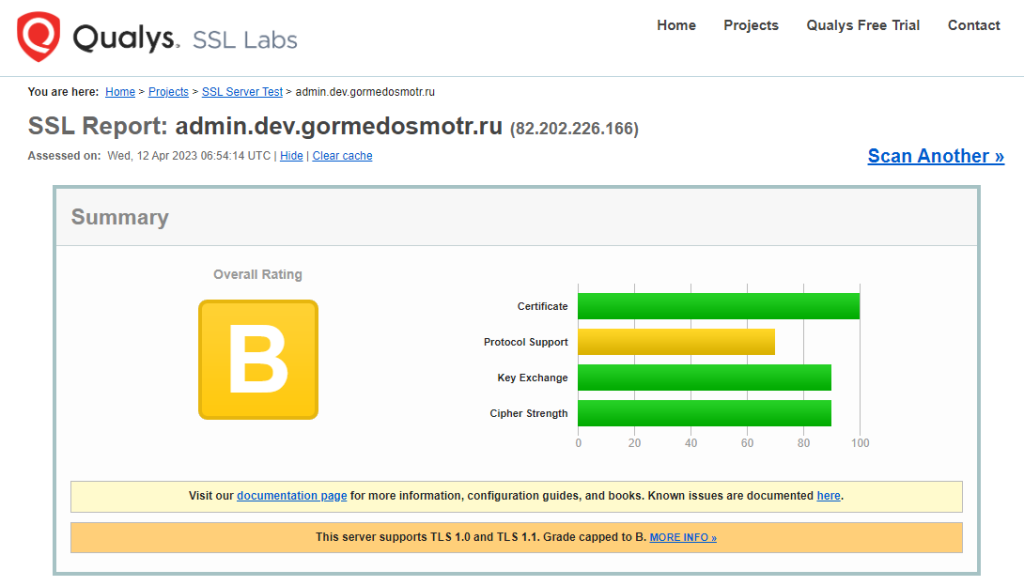Image resolution: width=1024 pixels, height=586 pixels.
Task: Click the '100' axis value
Action: click(x=860, y=443)
